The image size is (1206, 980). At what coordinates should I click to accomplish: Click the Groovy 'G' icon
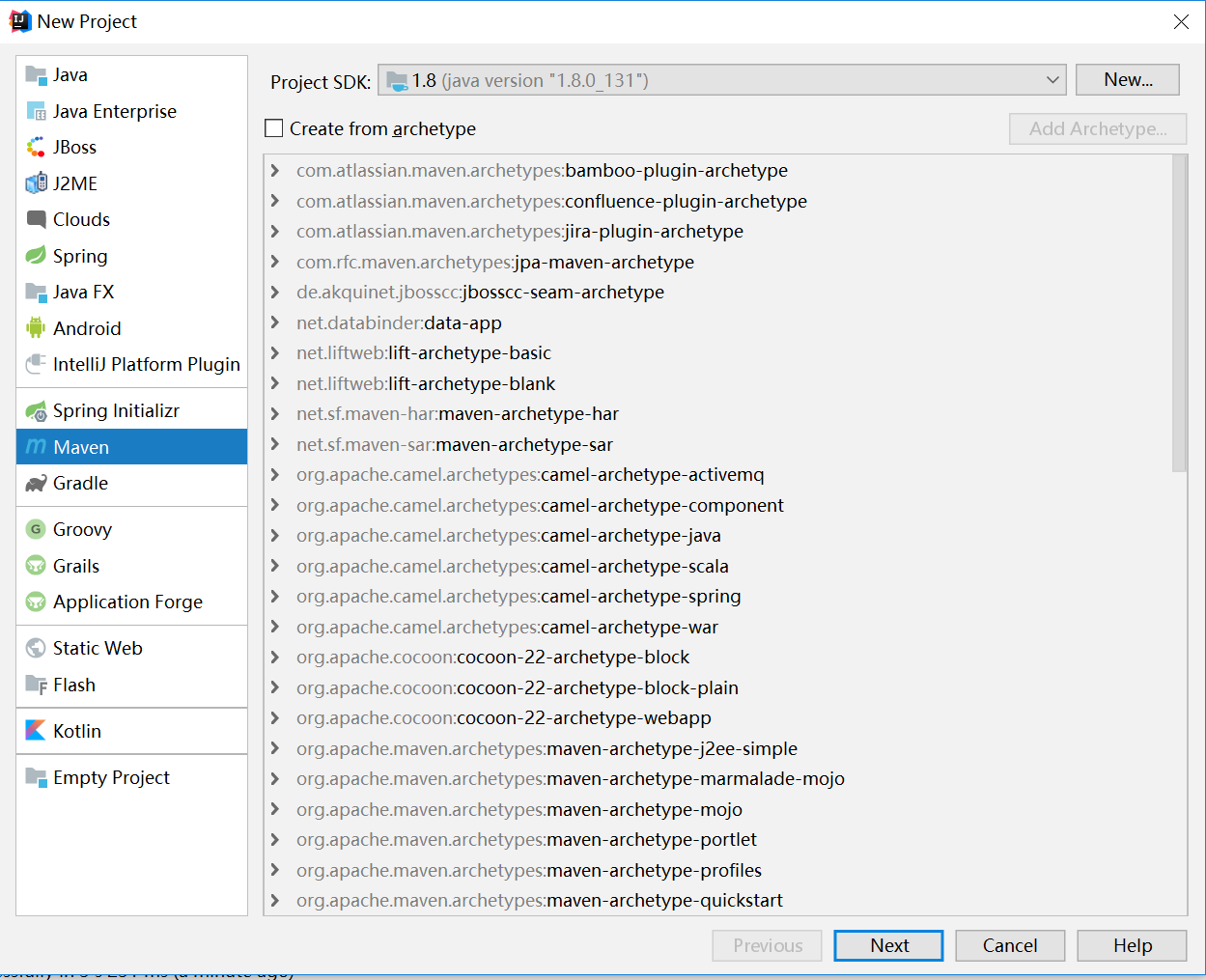click(x=36, y=529)
